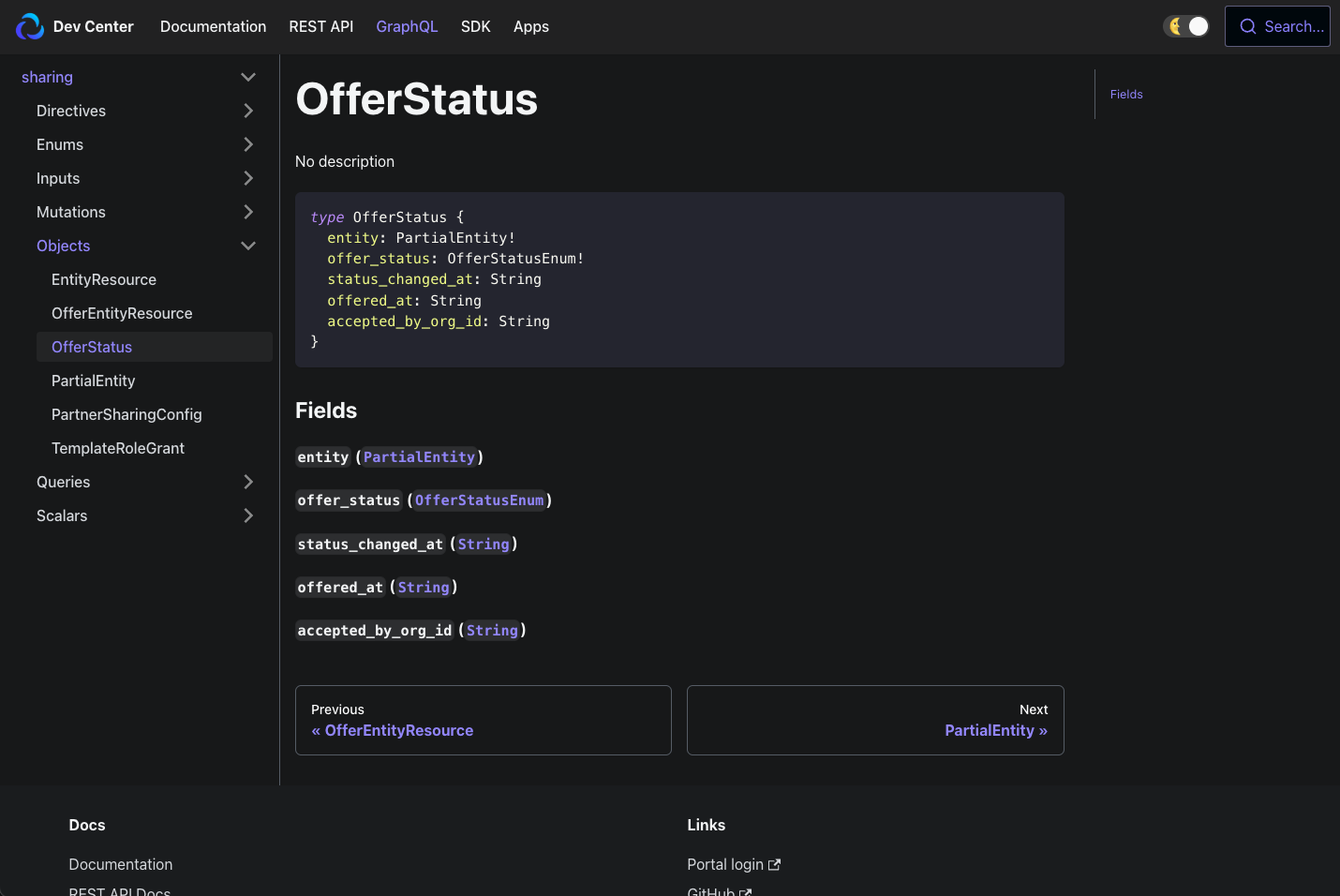The width and height of the screenshot is (1340, 896).
Task: Go to Next page PartialEntity
Action: coord(875,720)
